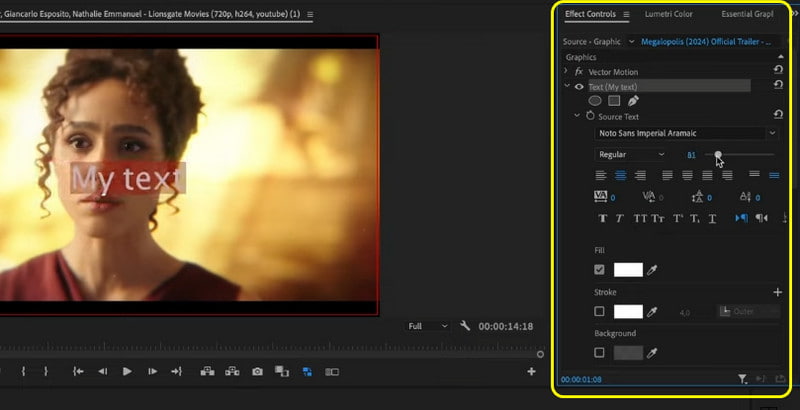Open the Effect Controls panel menu
Image resolution: width=800 pixels, height=410 pixels.
click(627, 14)
